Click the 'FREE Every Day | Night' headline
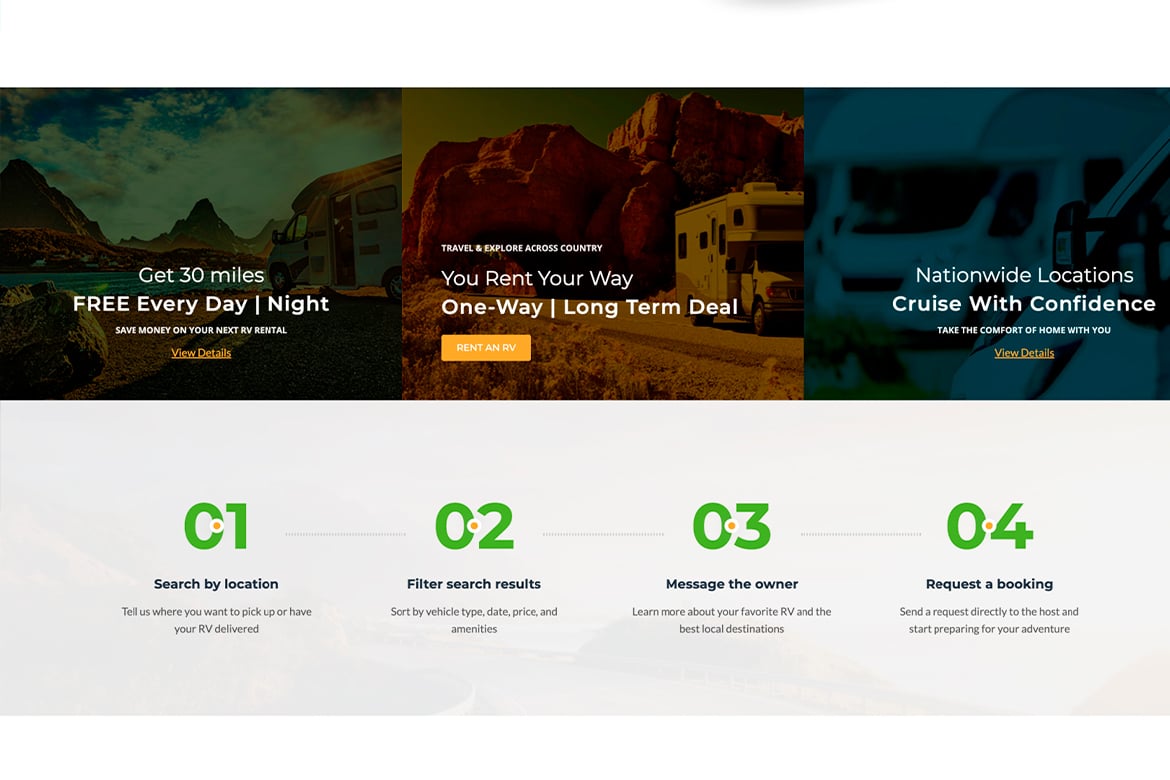Viewport: 1170px width, 780px height. point(201,304)
